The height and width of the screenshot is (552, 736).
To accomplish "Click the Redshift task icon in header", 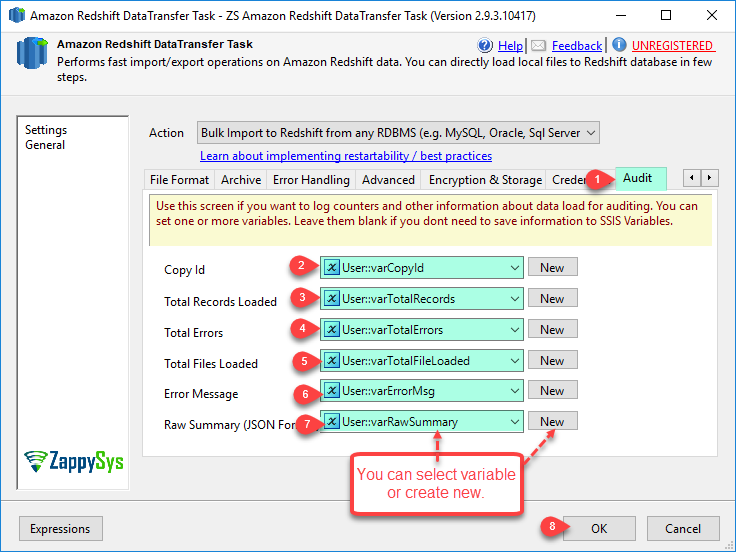I will click(32, 53).
